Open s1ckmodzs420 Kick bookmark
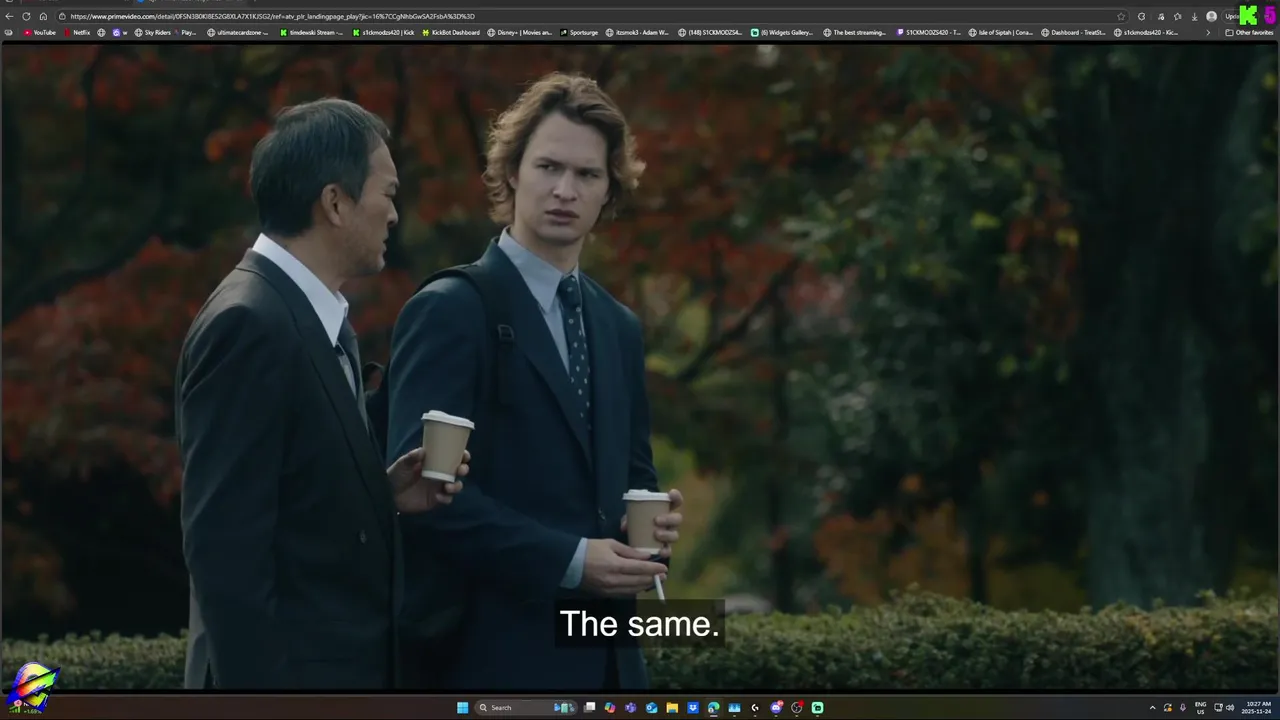 383,32
